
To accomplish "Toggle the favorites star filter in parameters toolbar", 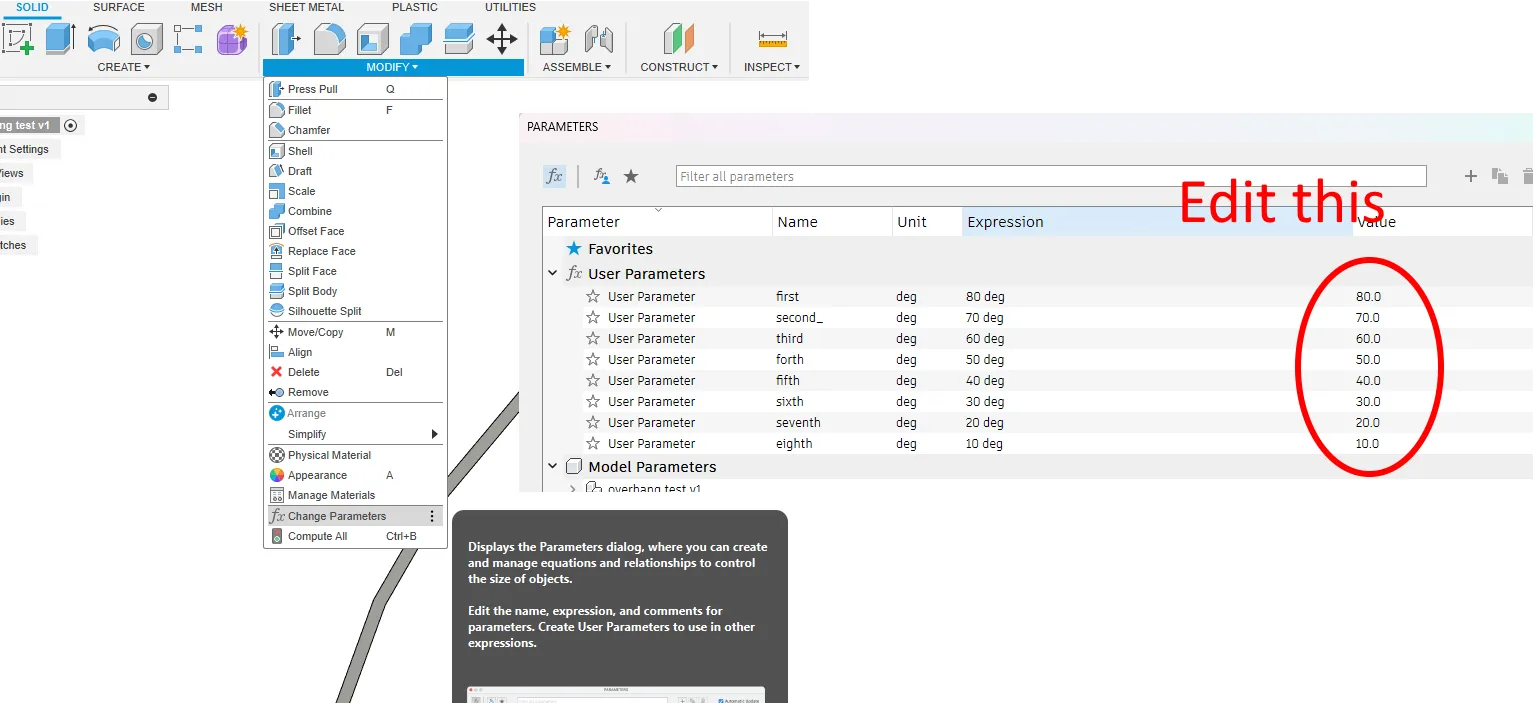I will tap(631, 176).
